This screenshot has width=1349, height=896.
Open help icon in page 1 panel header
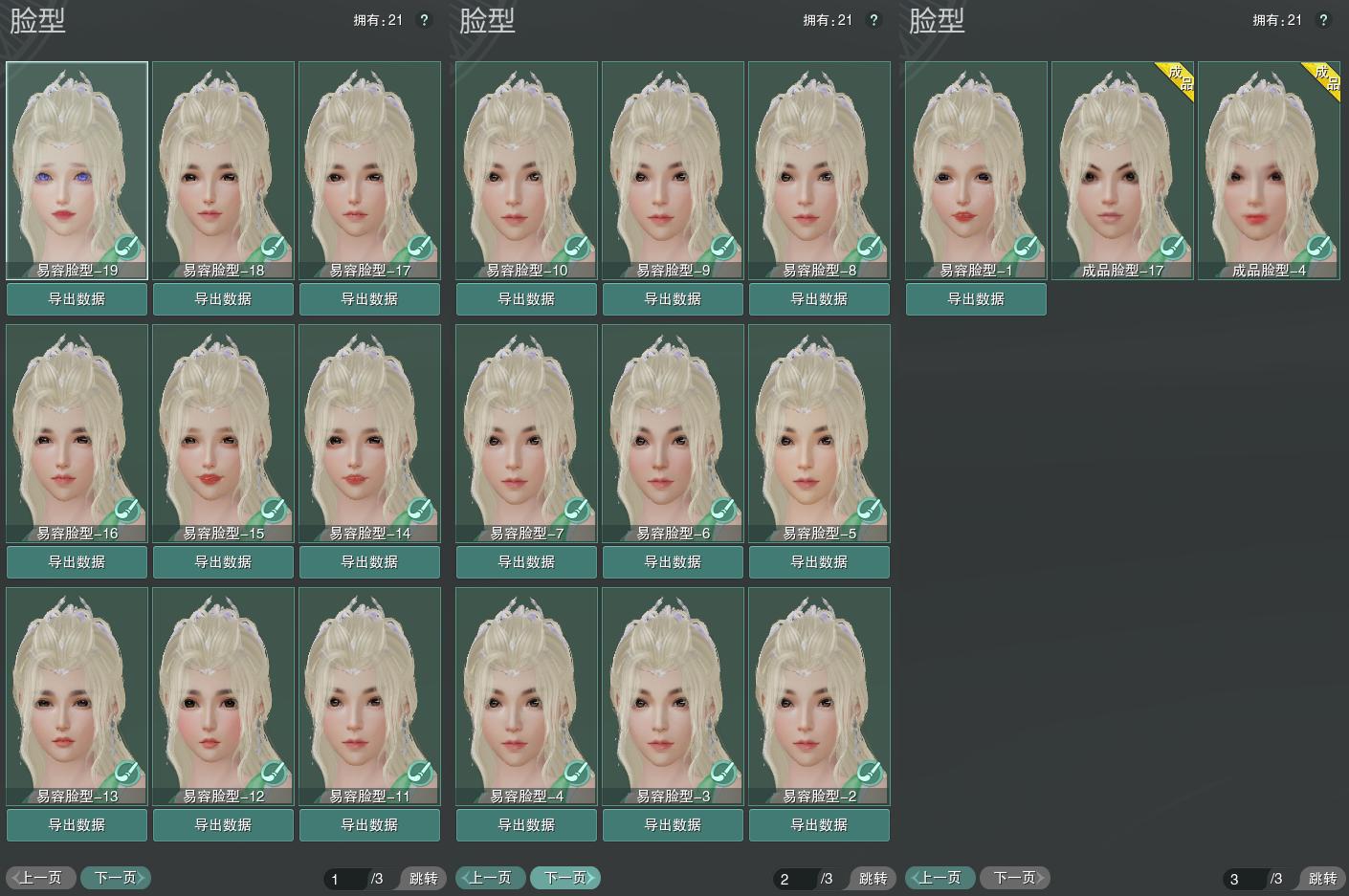point(425,20)
